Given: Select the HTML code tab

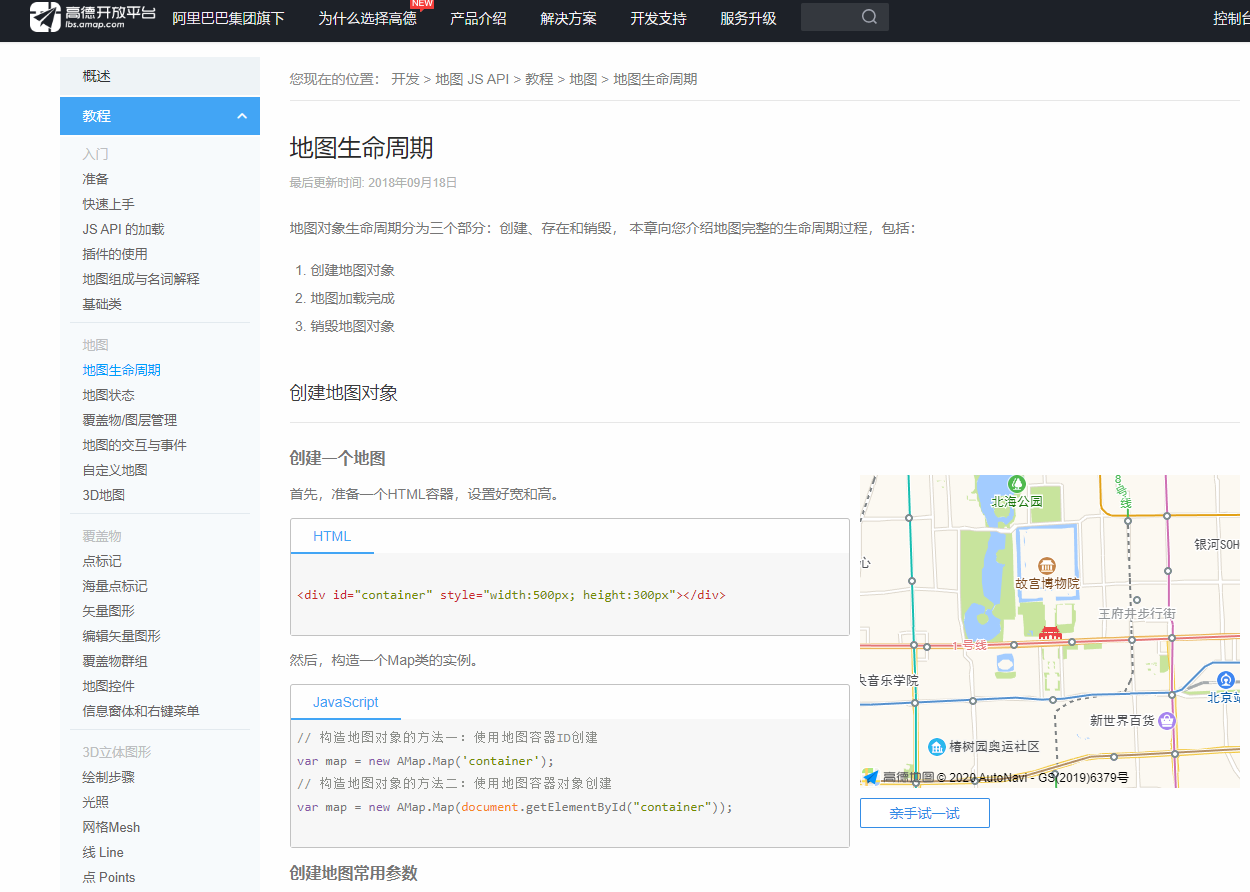Looking at the screenshot, I should coord(332,536).
